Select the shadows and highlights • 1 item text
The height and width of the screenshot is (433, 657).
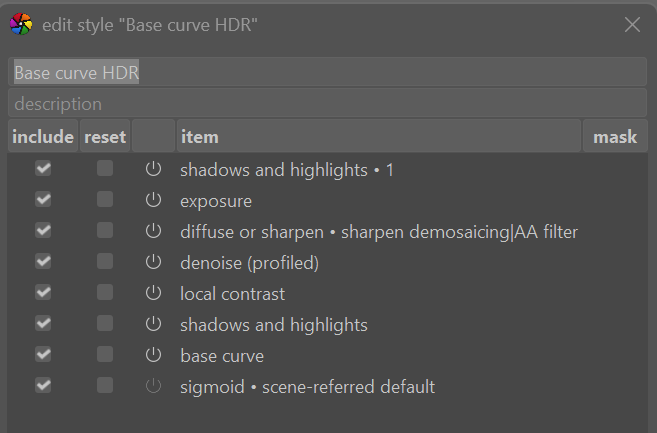[x=287, y=170]
